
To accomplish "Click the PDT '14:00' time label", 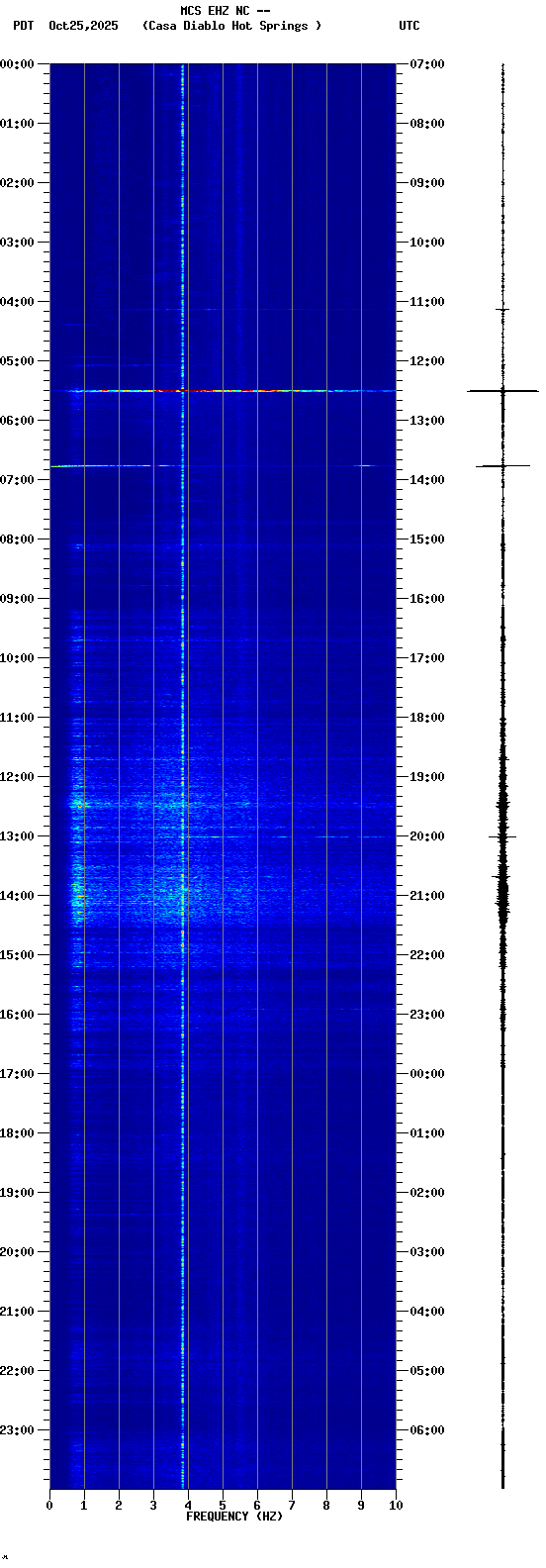I will [18, 896].
